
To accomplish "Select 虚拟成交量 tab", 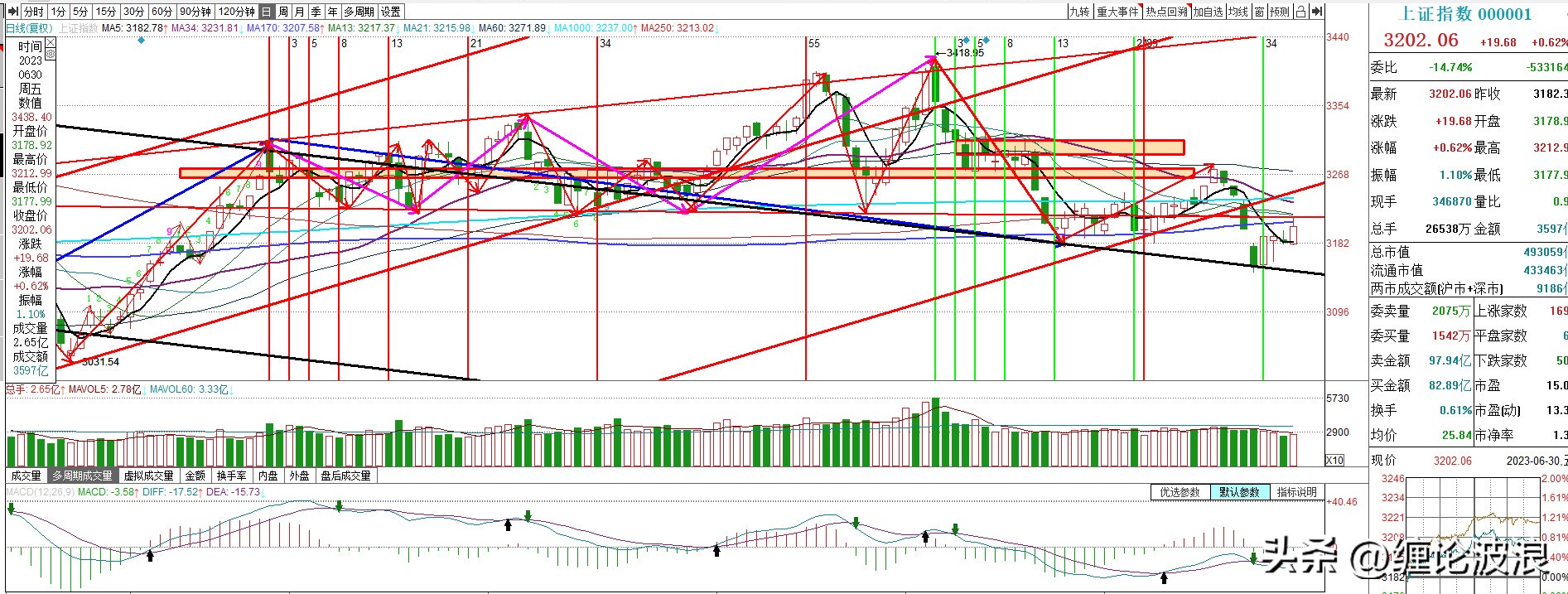I will tap(149, 476).
